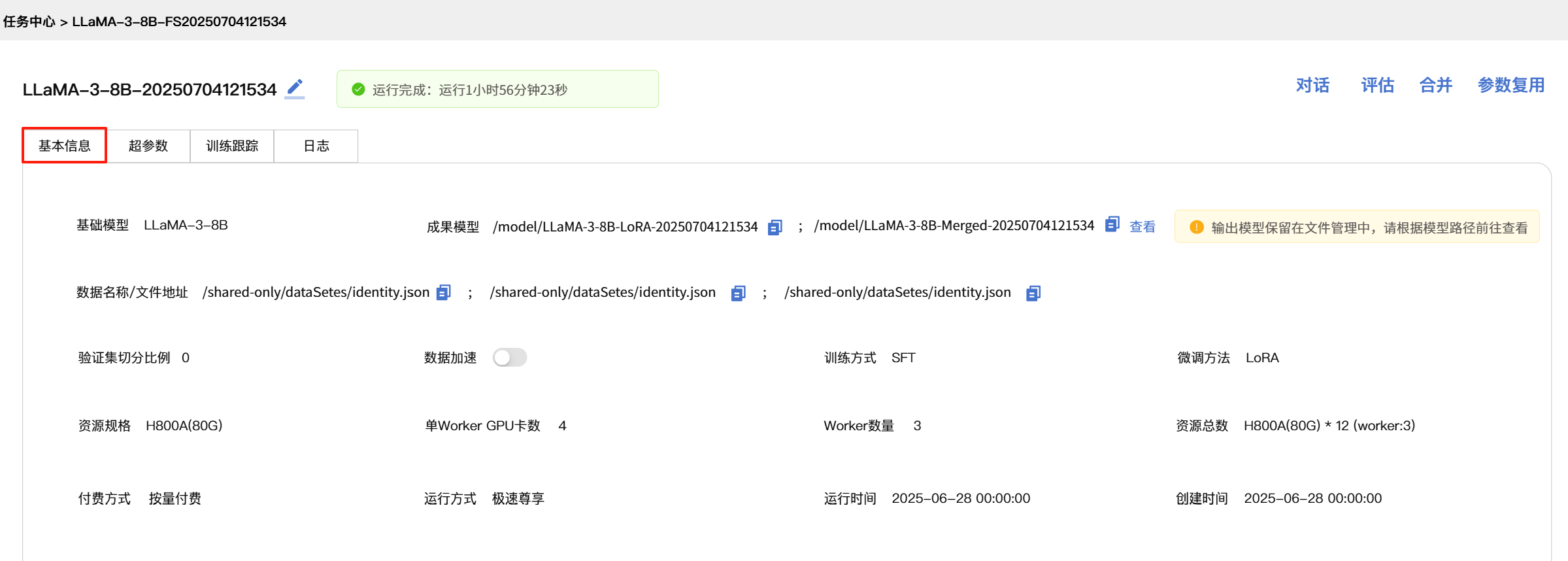
Task: Select the 基本信息 tab
Action: pyautogui.click(x=65, y=146)
